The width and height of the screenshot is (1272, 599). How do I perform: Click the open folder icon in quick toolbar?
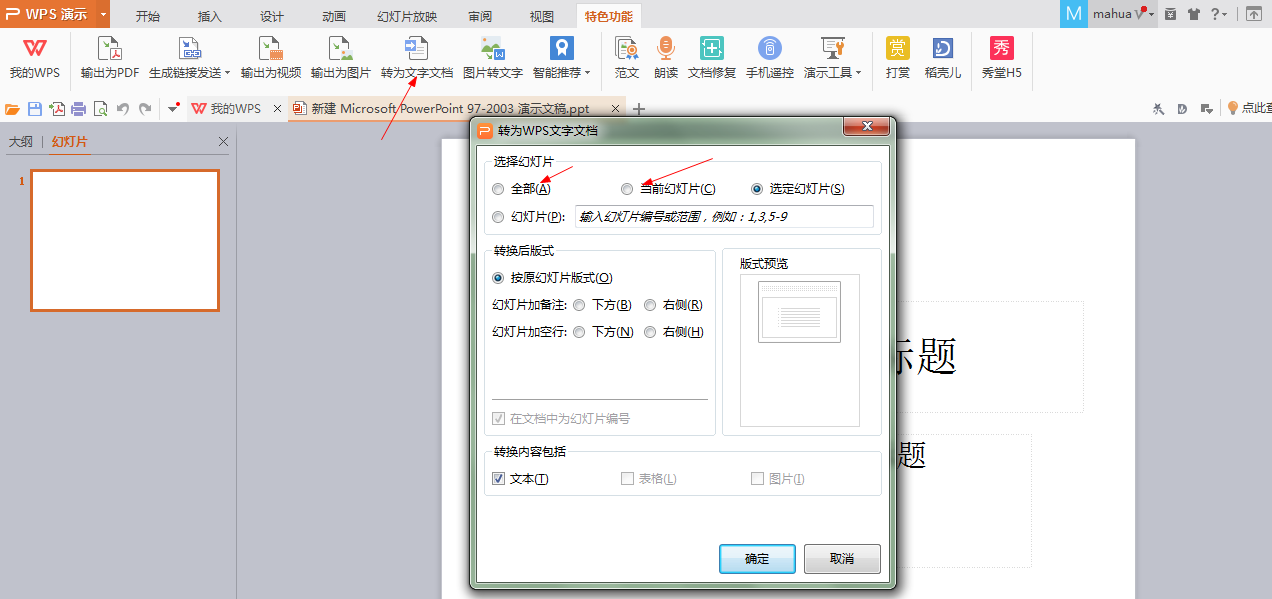click(13, 108)
